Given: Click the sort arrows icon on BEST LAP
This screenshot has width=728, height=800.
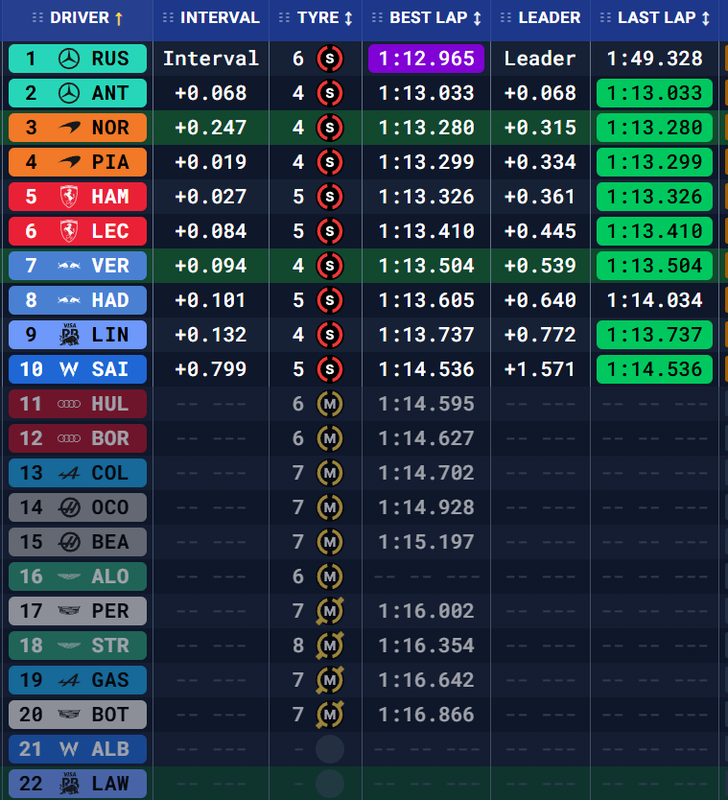Looking at the screenshot, I should [x=477, y=19].
